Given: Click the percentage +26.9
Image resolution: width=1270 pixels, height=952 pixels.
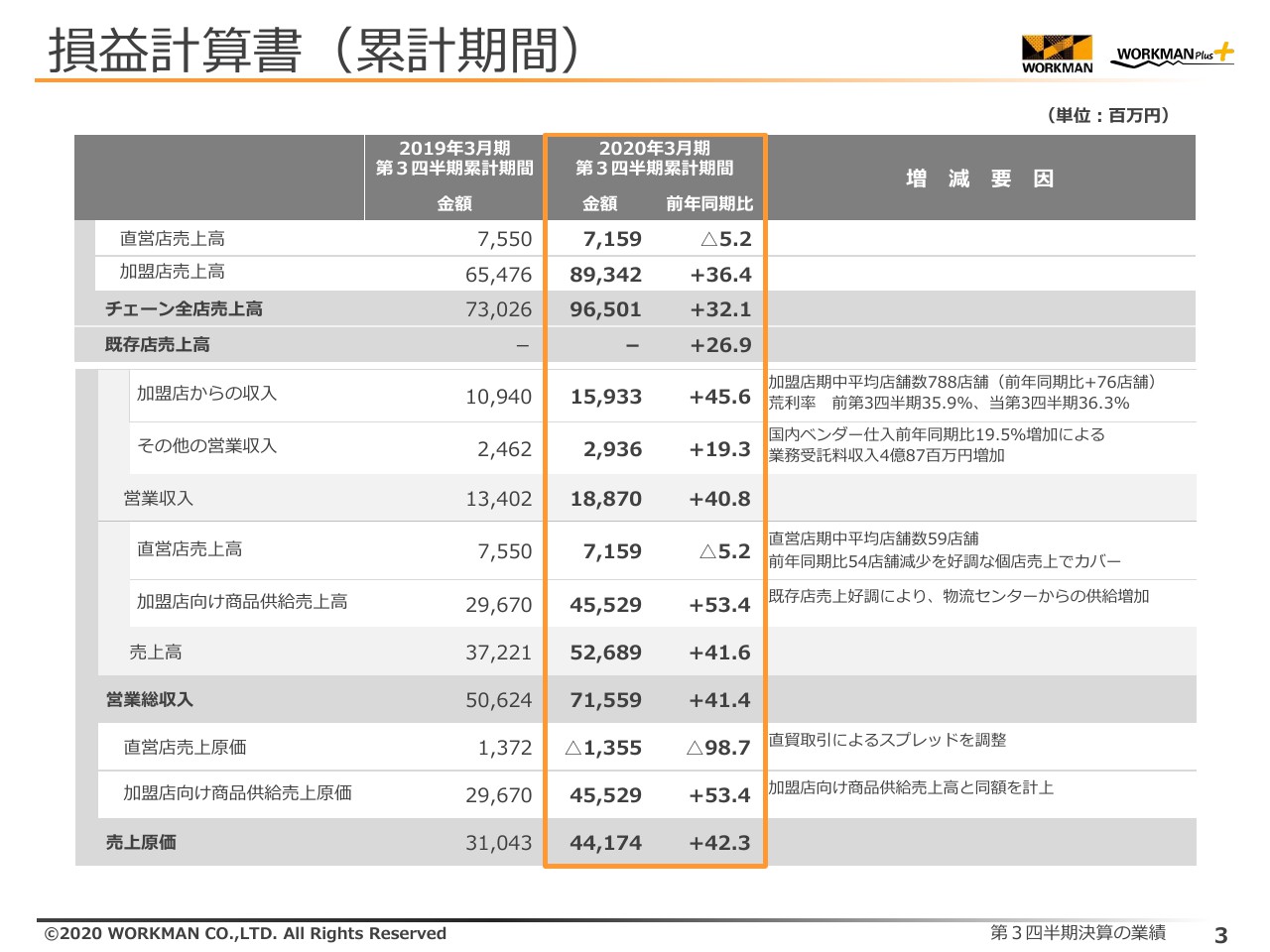Looking at the screenshot, I should coord(720,345).
